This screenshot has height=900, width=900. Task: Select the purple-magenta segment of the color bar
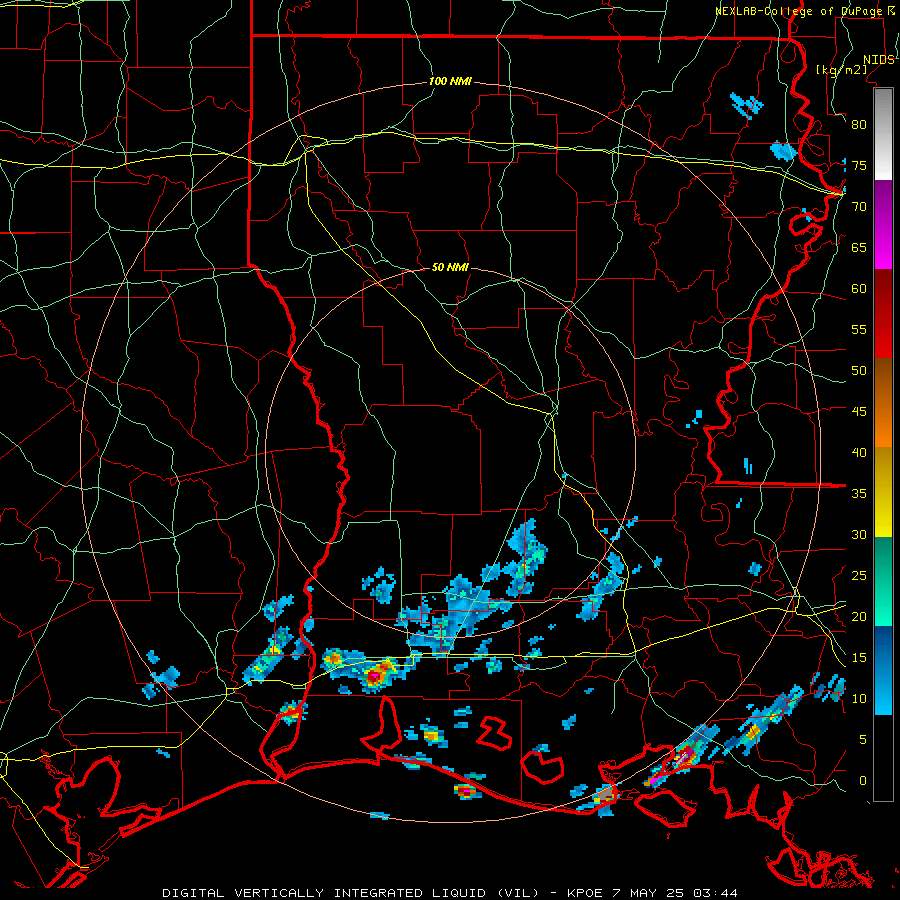[x=883, y=224]
